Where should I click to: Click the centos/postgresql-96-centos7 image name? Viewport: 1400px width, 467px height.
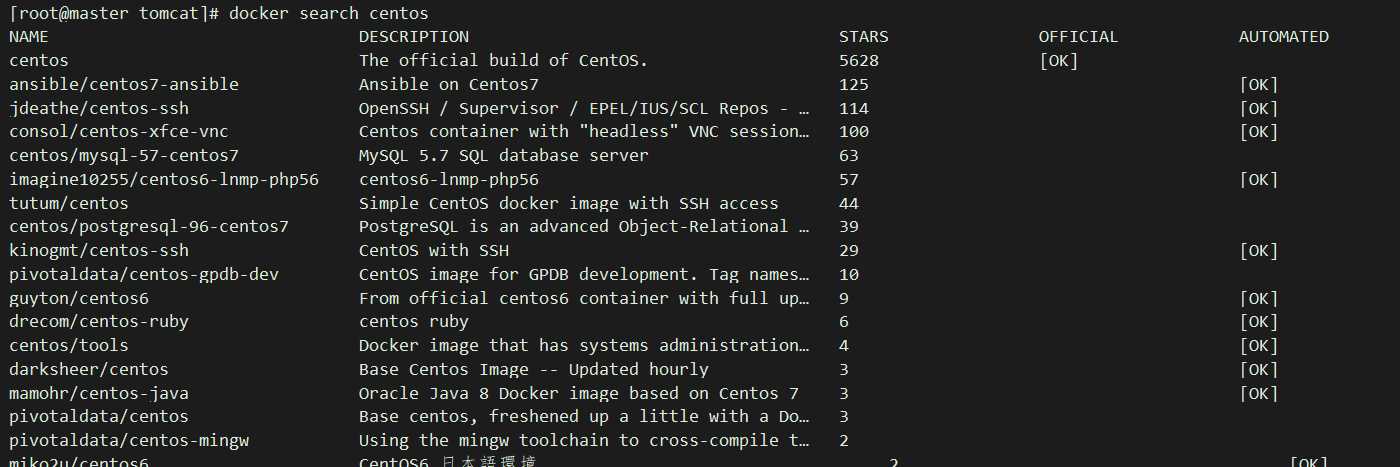(149, 227)
